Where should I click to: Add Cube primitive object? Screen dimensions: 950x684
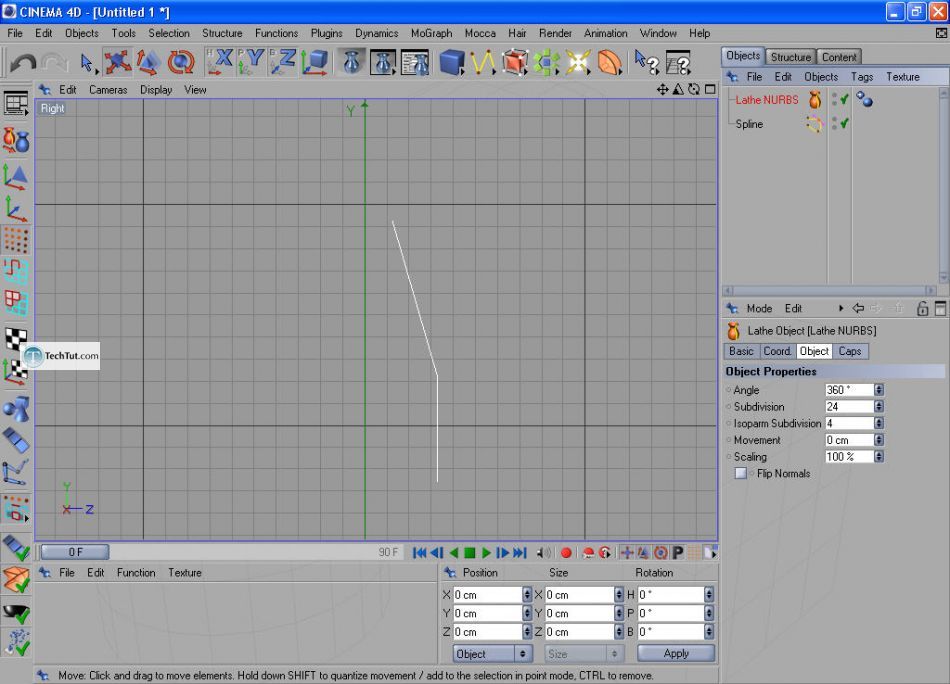(451, 62)
